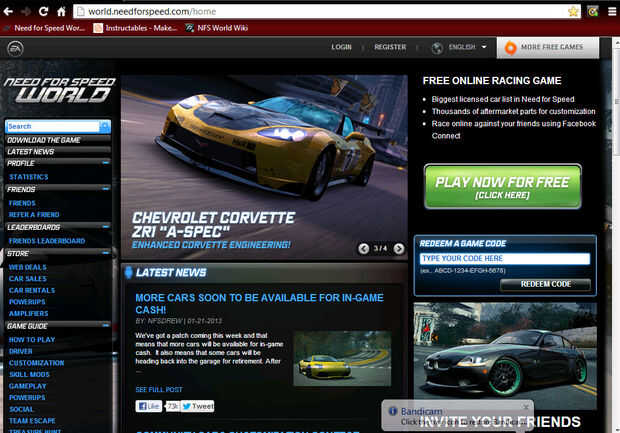
Task: Open Need for Speed World bookmark
Action: (44, 28)
